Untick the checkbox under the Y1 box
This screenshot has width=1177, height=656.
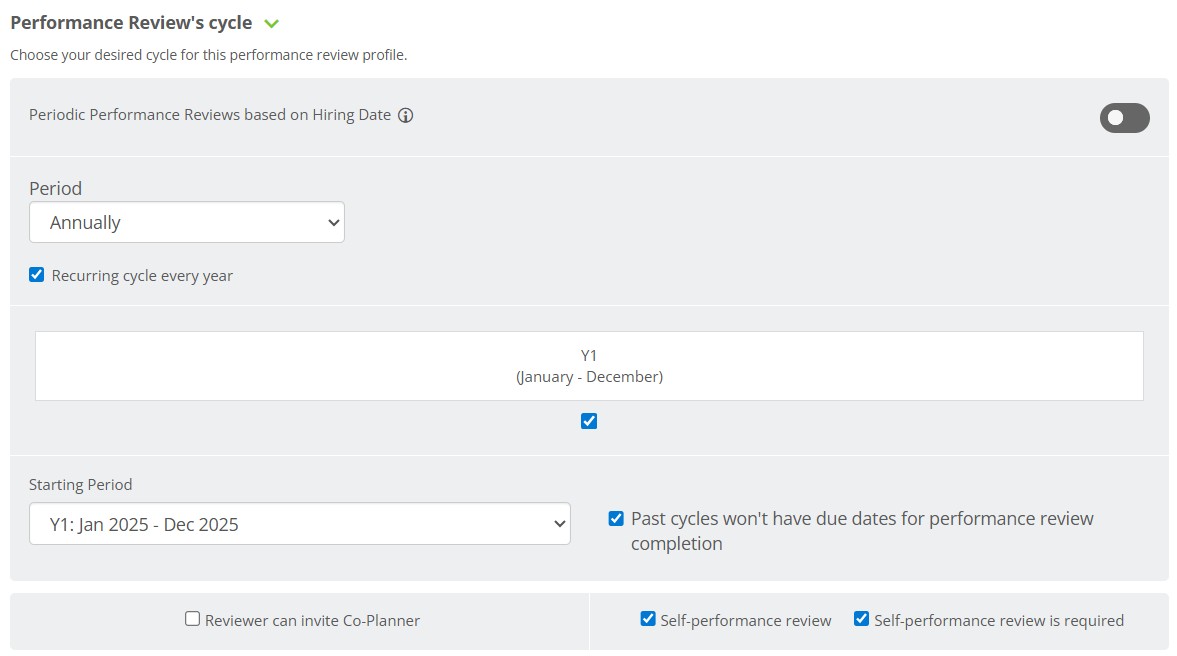(x=589, y=421)
